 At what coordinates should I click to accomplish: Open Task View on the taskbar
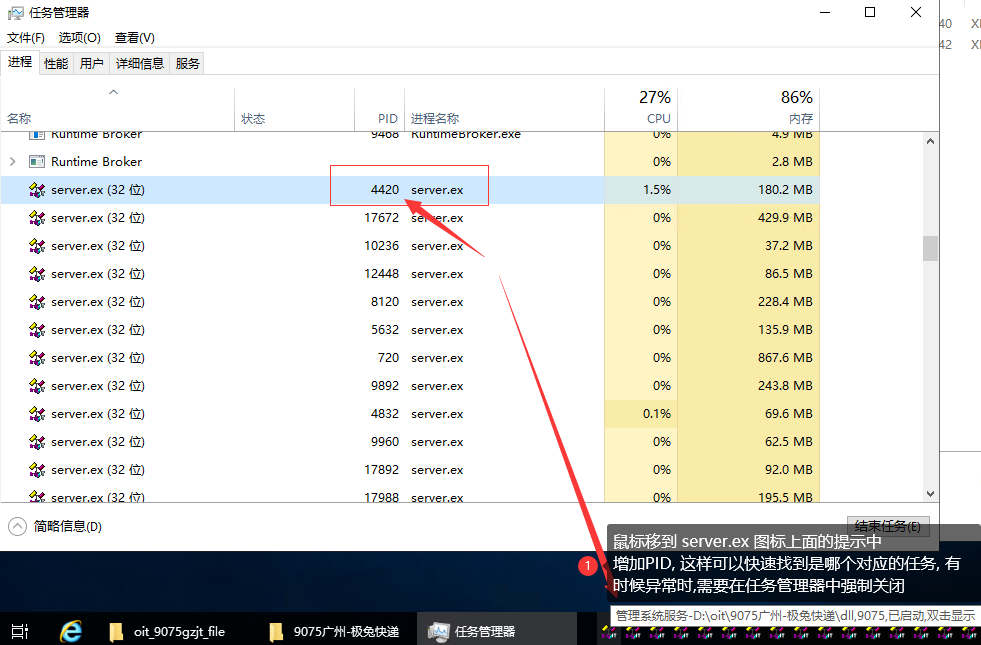pos(19,631)
